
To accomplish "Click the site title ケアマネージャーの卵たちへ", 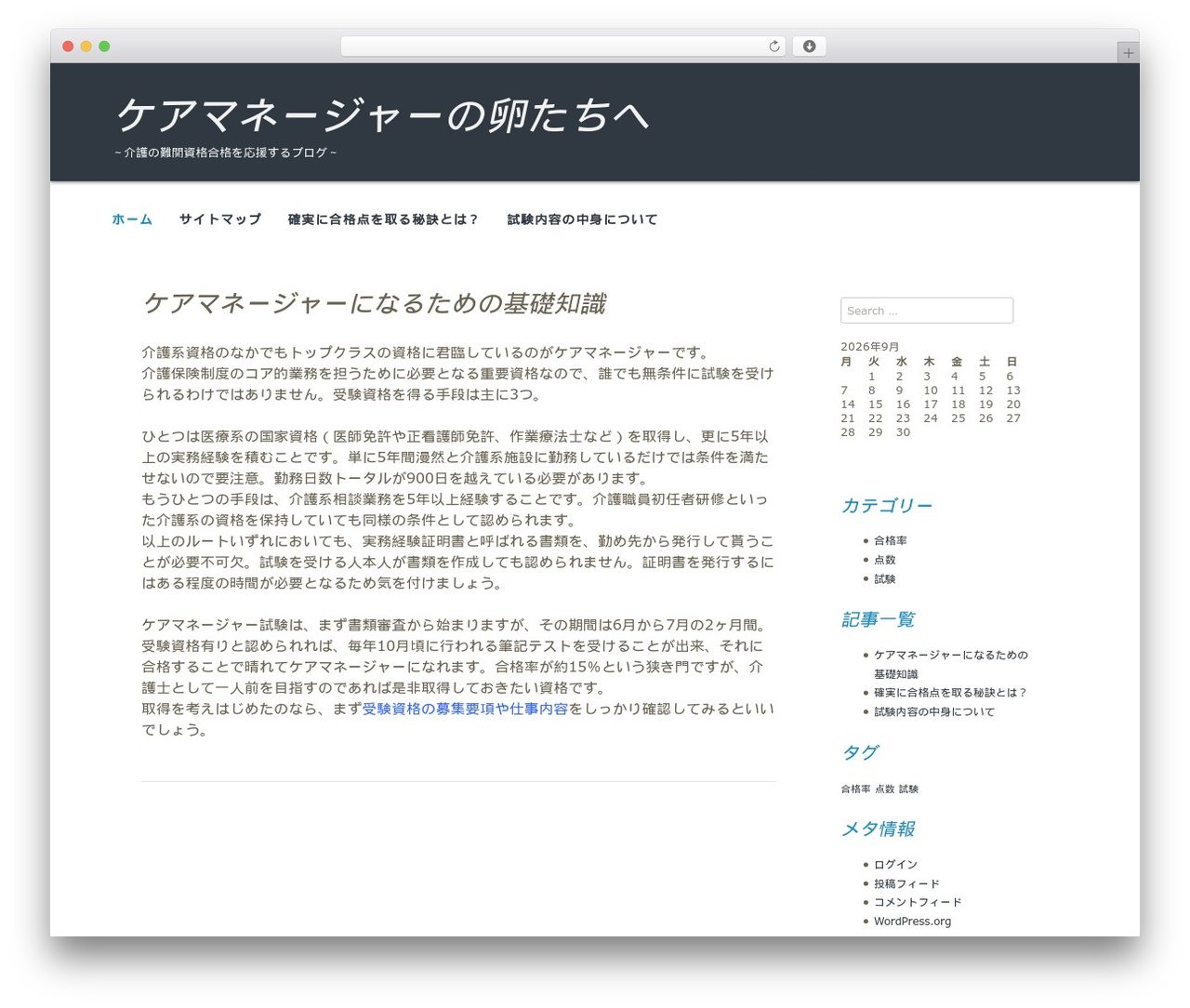I will pyautogui.click(x=382, y=115).
